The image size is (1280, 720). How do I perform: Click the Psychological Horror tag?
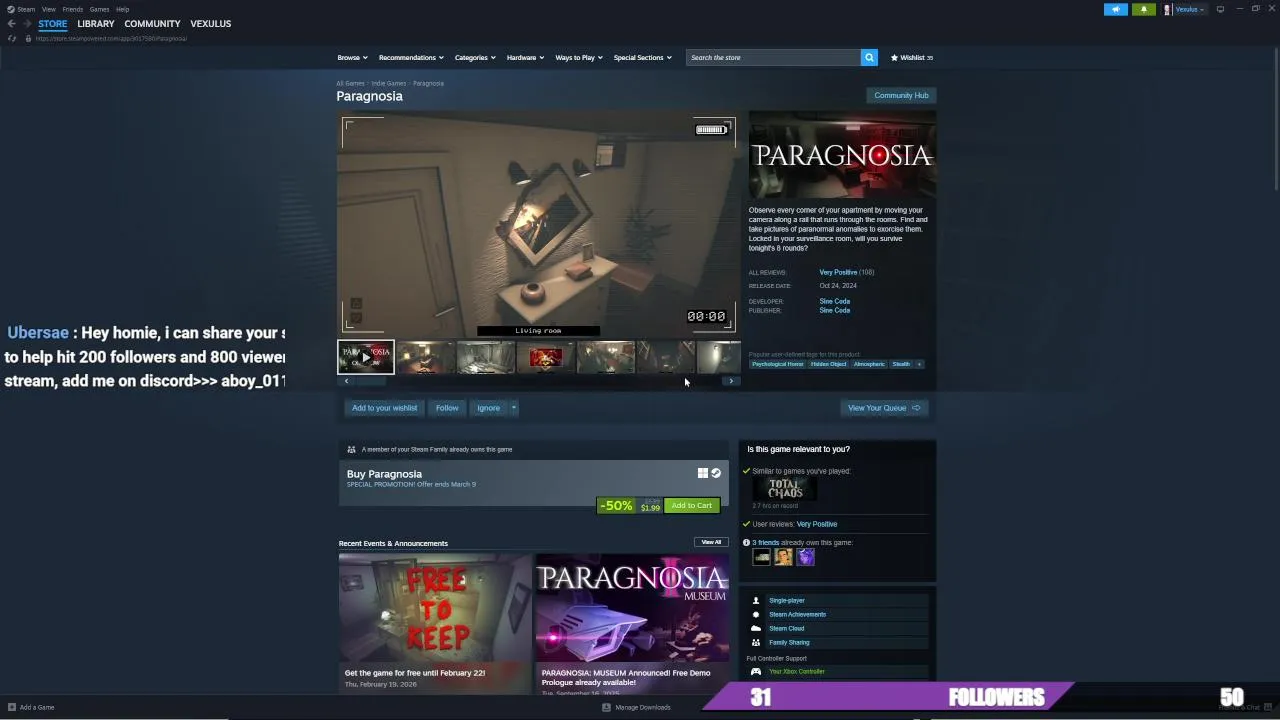[777, 364]
